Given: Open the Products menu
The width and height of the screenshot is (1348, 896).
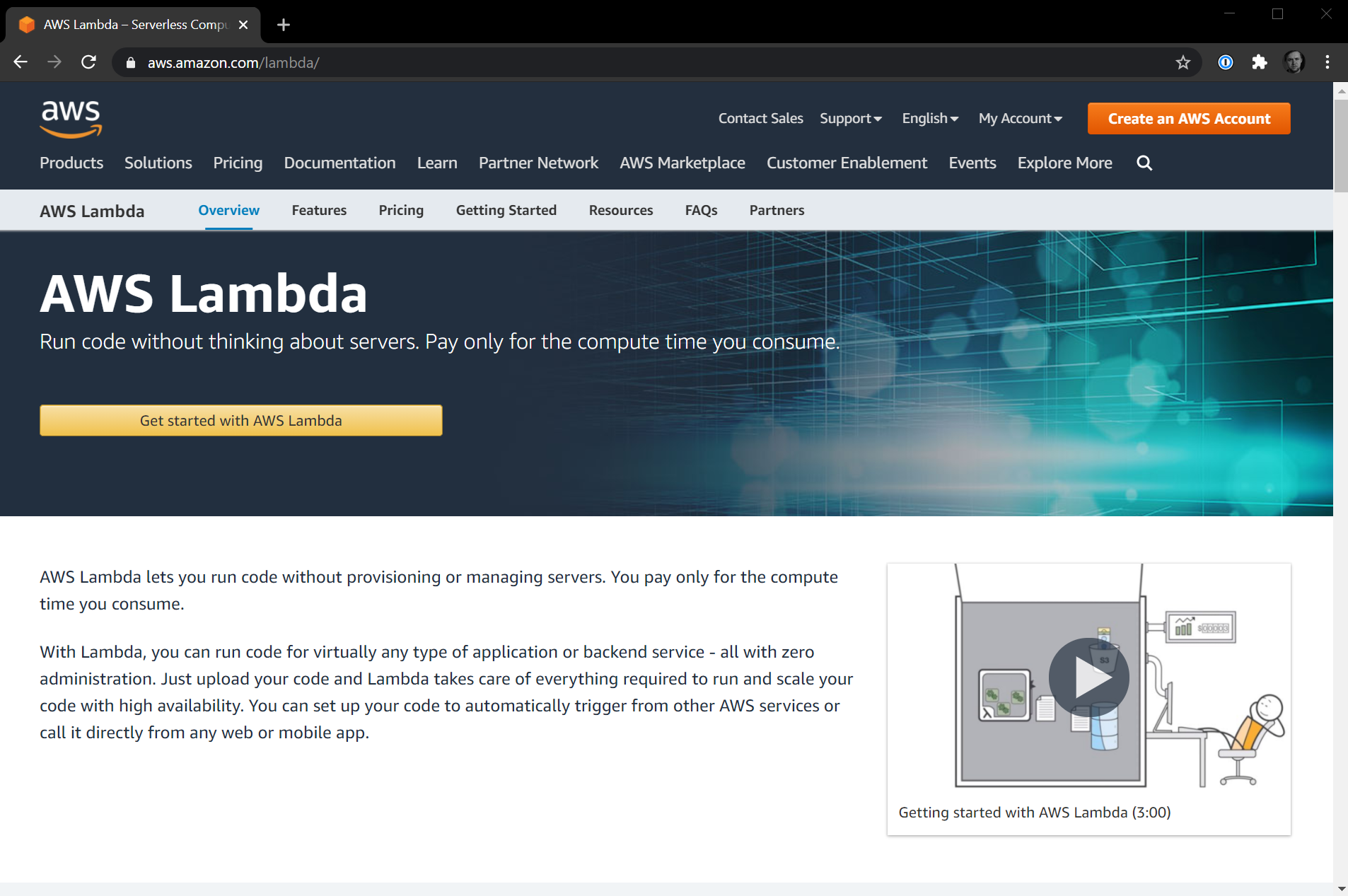Looking at the screenshot, I should pyautogui.click(x=71, y=163).
